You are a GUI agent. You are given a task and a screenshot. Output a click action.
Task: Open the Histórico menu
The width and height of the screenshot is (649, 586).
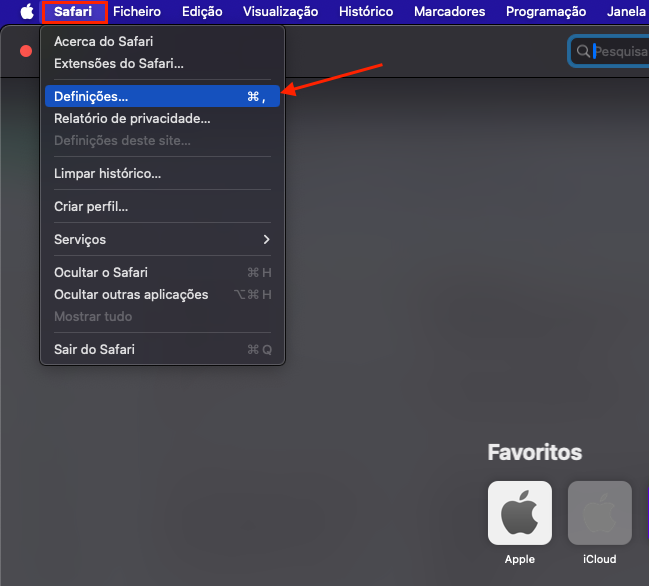[x=366, y=12]
